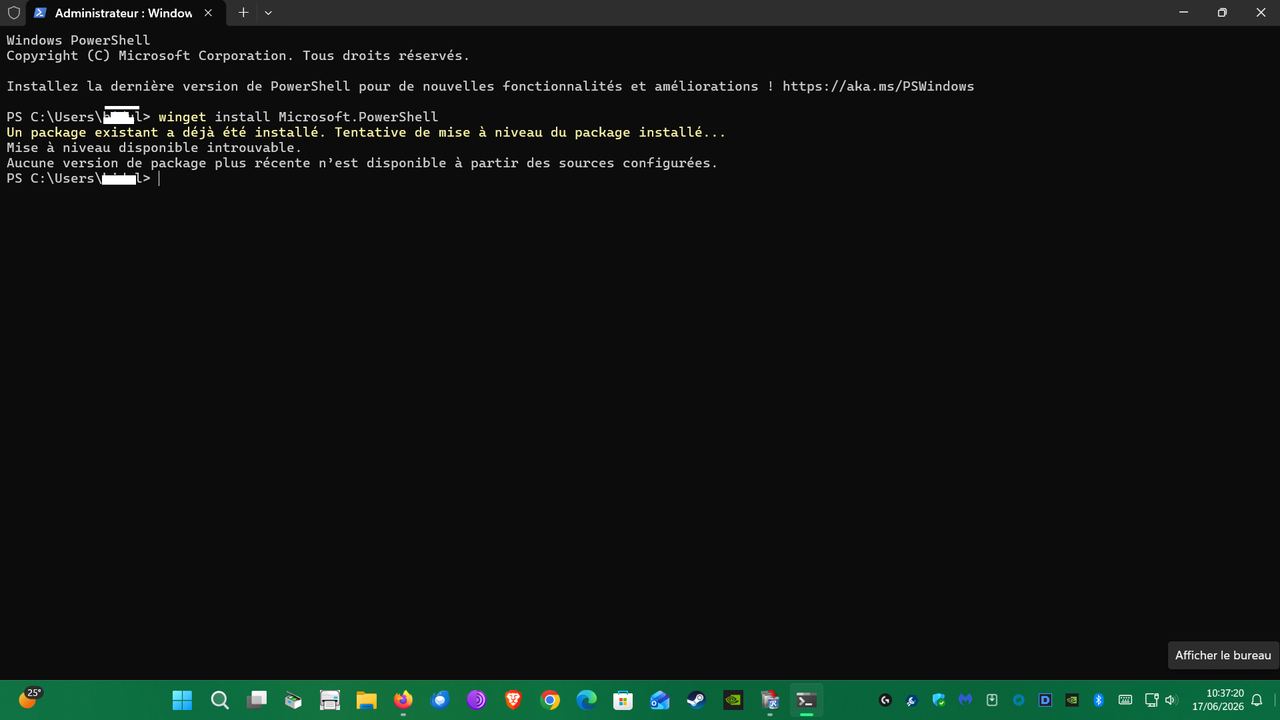Image resolution: width=1280 pixels, height=720 pixels.
Task: Minimize the PowerShell terminal window
Action: [x=1186, y=13]
